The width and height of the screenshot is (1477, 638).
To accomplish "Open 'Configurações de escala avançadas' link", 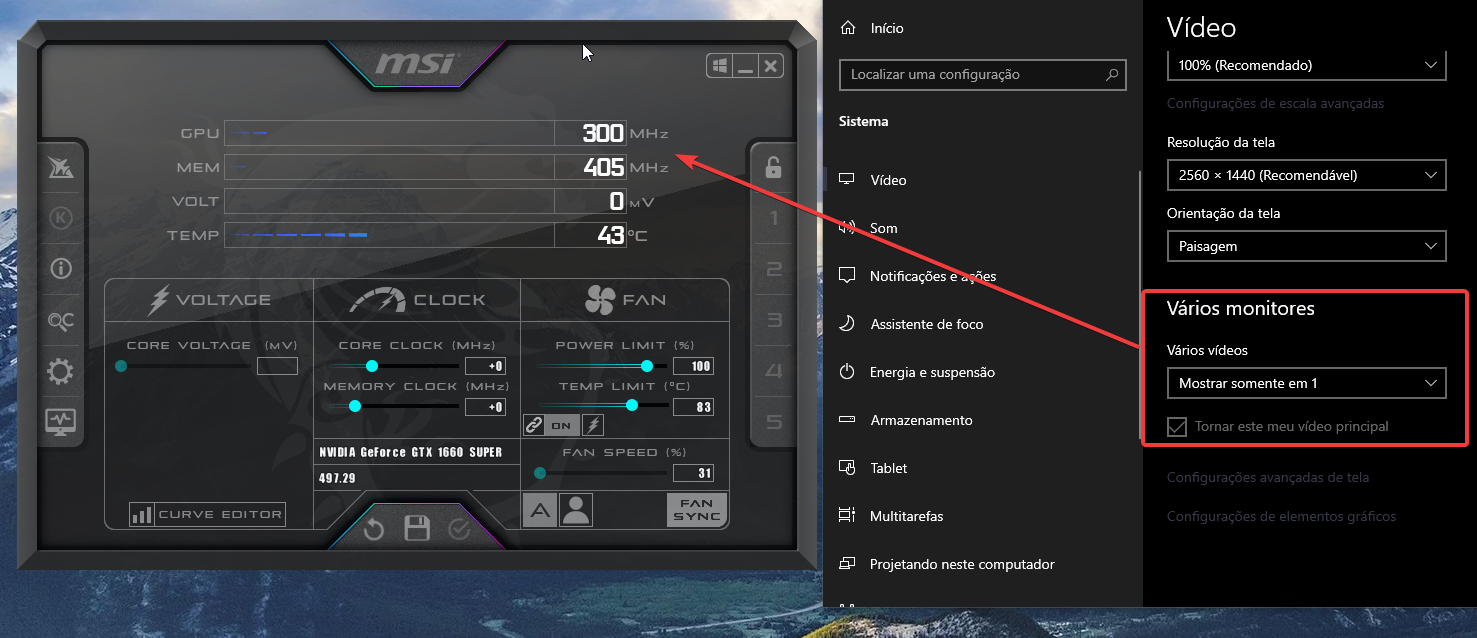I will [1275, 103].
